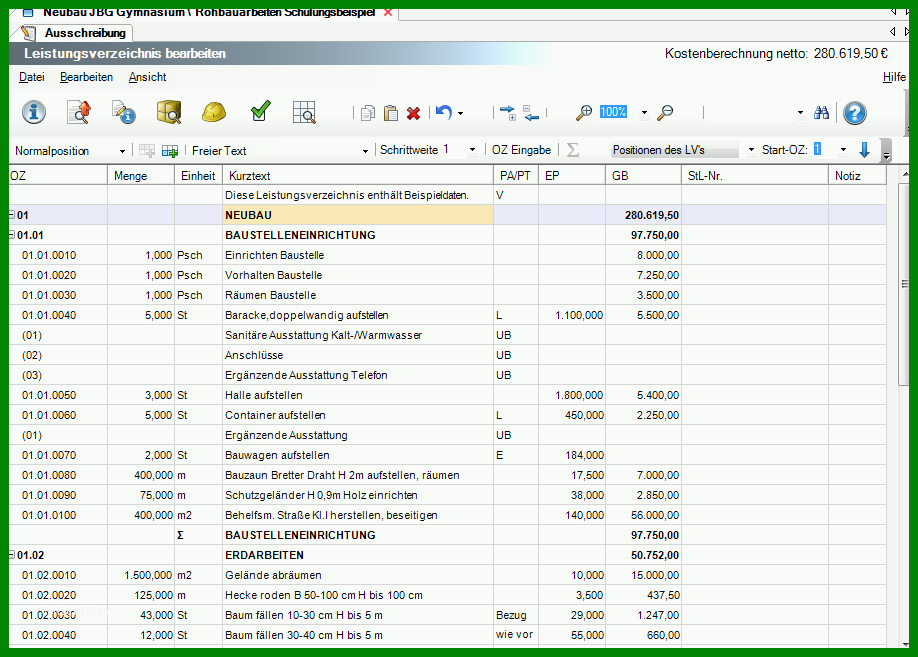Image resolution: width=918 pixels, height=657 pixels.
Task: Open the undo history dropdown arrow
Action: 461,113
